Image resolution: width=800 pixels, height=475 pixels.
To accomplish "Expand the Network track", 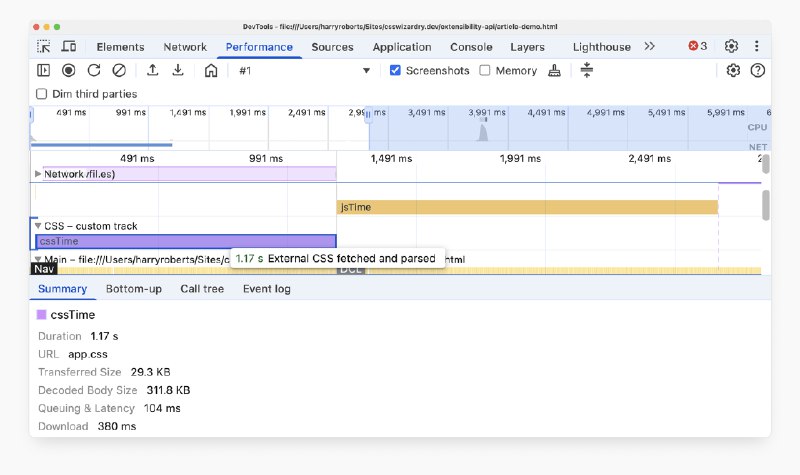I will (x=39, y=174).
